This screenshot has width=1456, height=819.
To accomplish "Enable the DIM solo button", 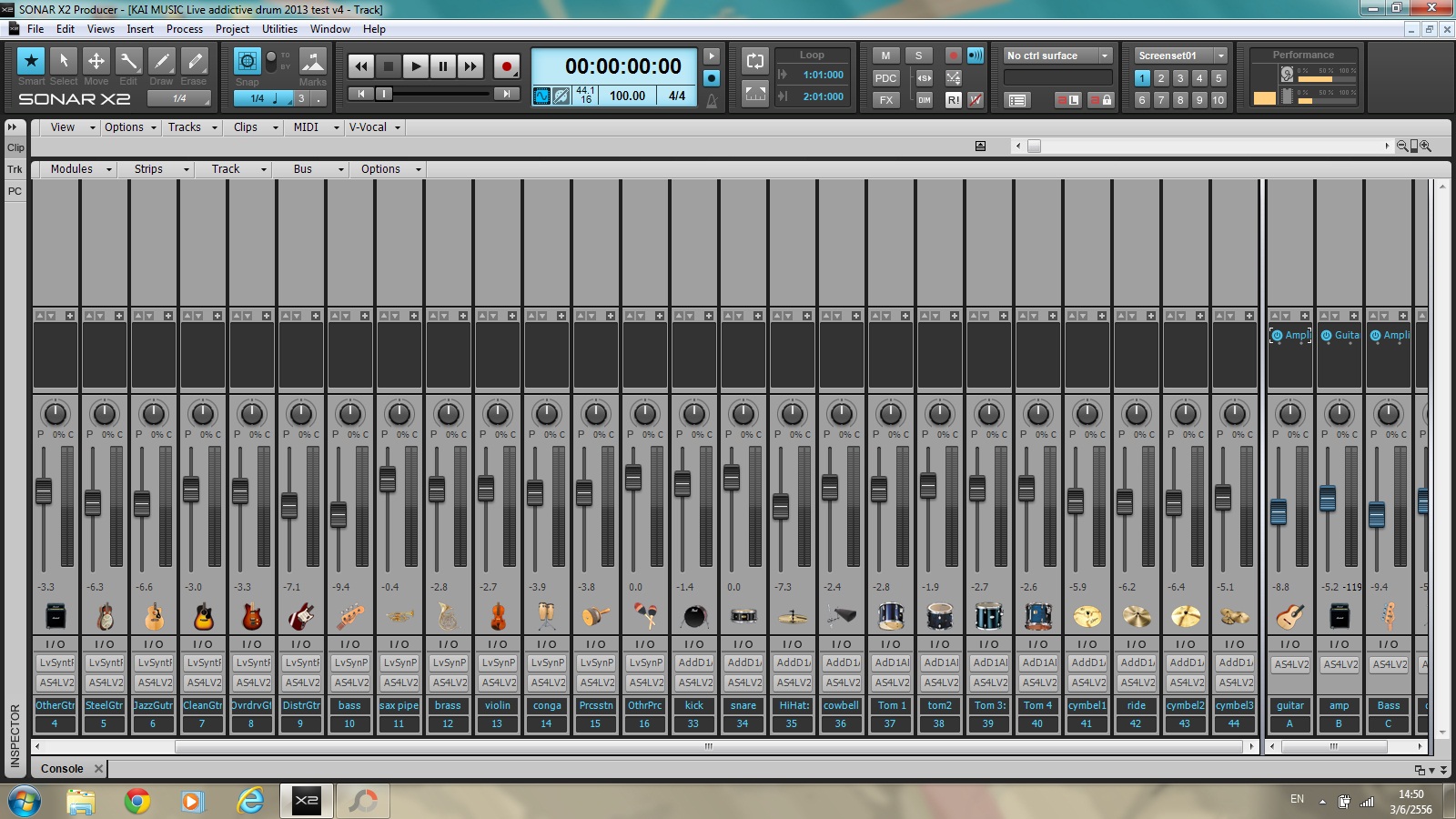I will click(923, 100).
